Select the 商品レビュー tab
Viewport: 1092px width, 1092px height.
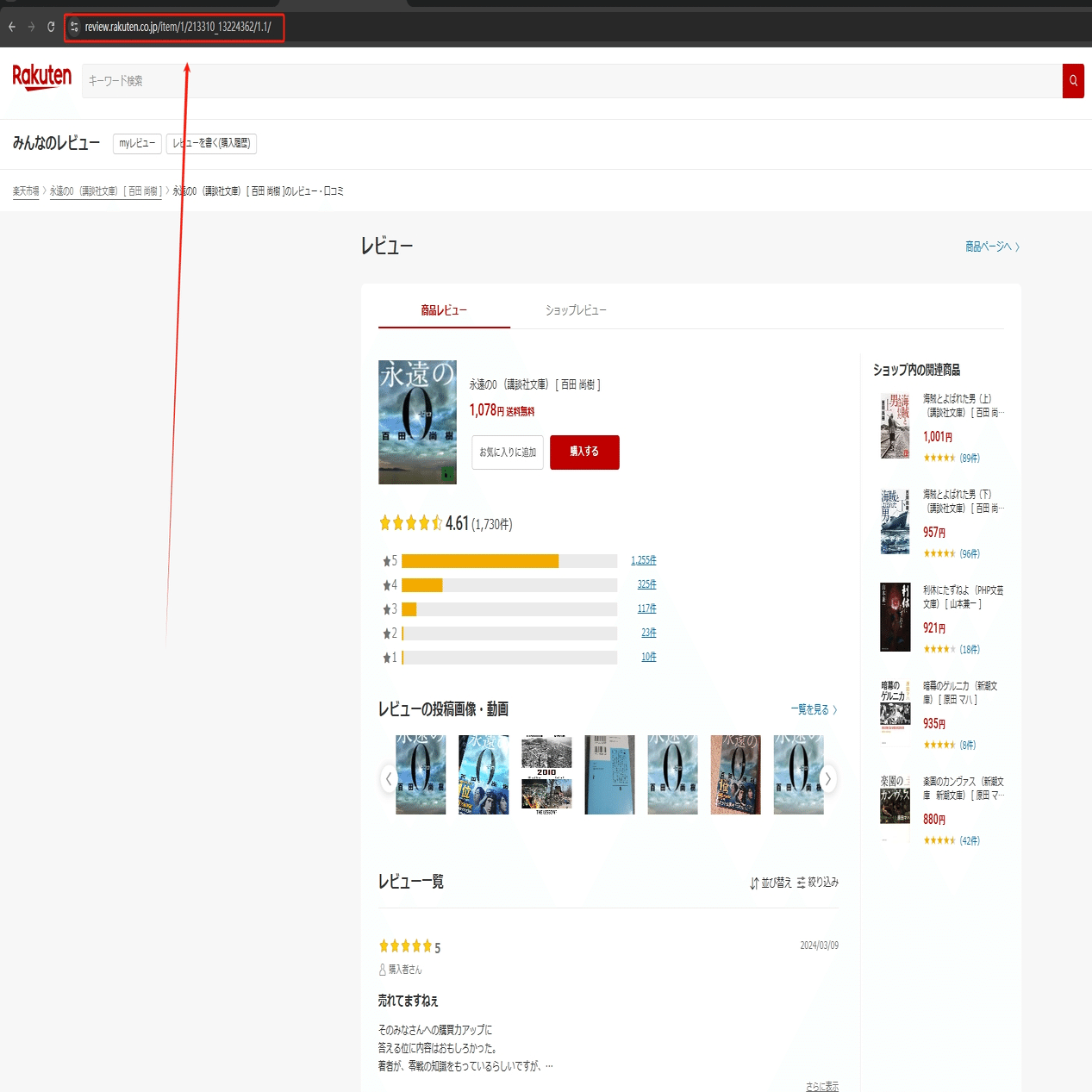pos(444,310)
